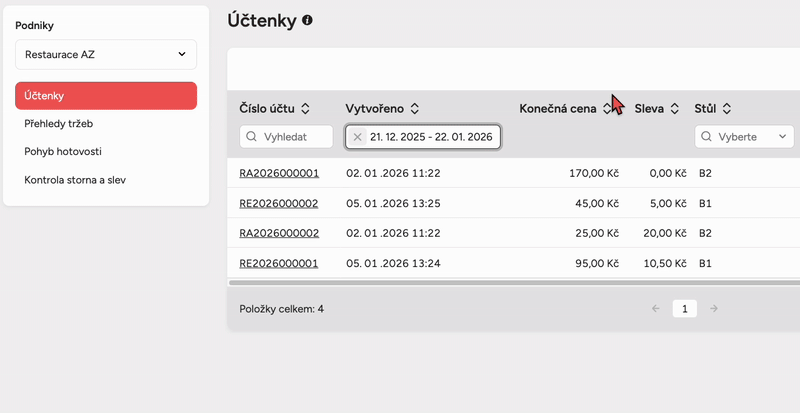
Task: Sort by Vytvořeno date column
Action: [x=414, y=109]
